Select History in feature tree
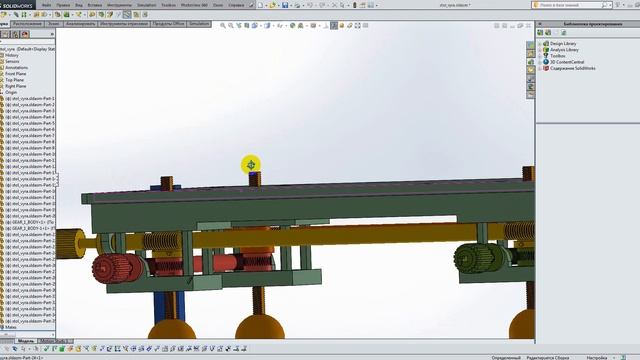This screenshot has height=360, width=640. coord(12,55)
